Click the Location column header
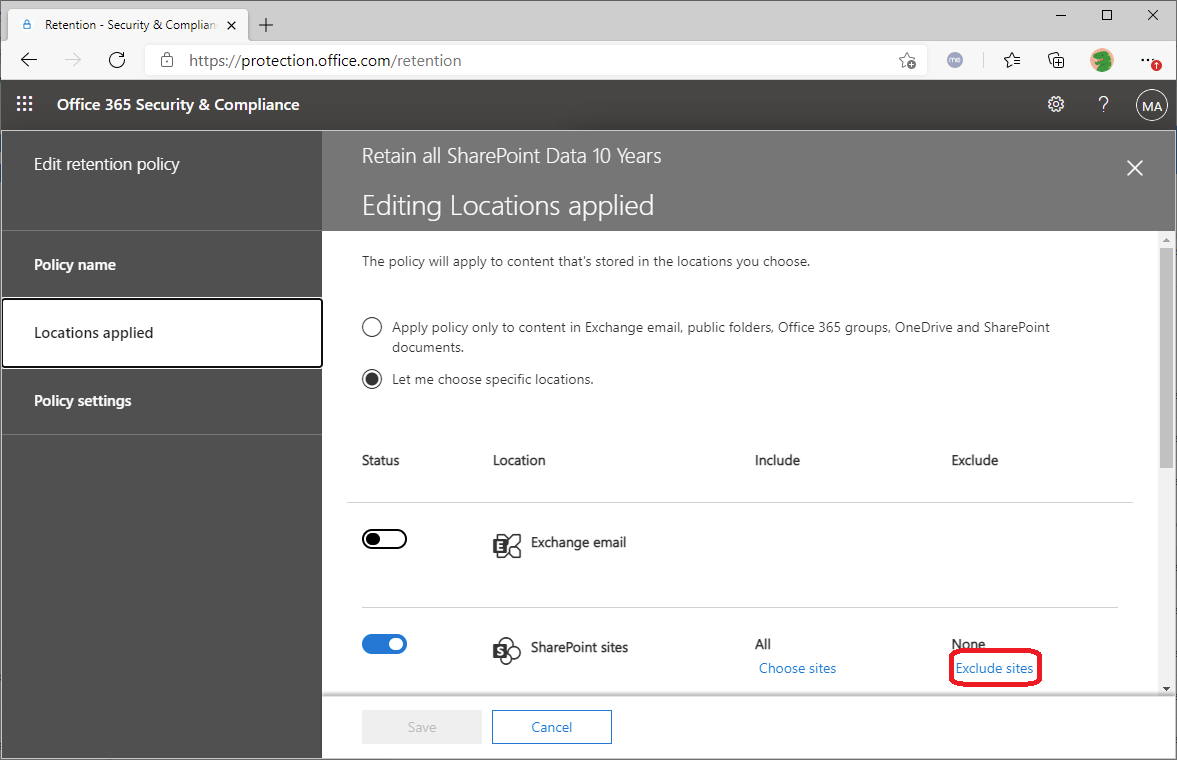This screenshot has width=1177, height=760. pos(519,460)
